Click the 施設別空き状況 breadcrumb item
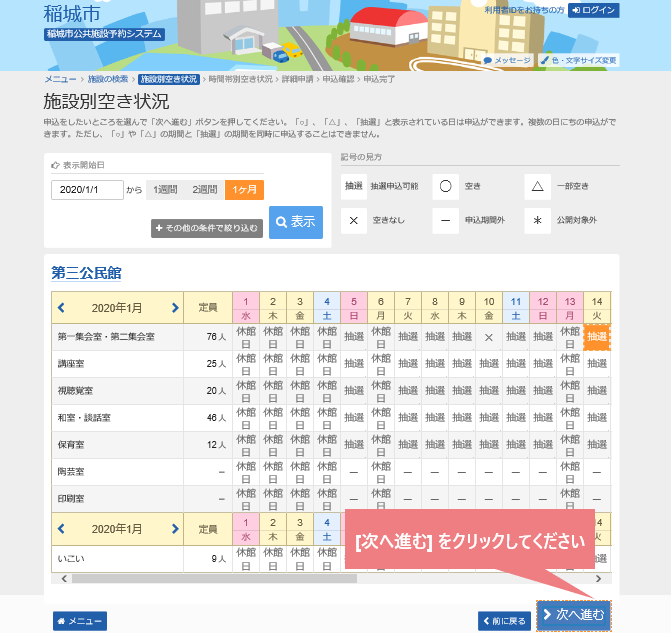Viewport: 671px width, 633px height. pos(169,79)
